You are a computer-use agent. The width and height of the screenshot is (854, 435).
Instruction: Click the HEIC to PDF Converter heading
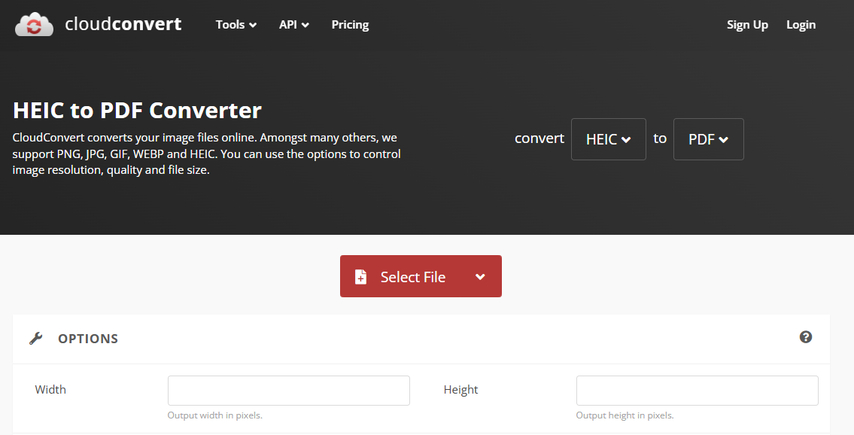(137, 111)
